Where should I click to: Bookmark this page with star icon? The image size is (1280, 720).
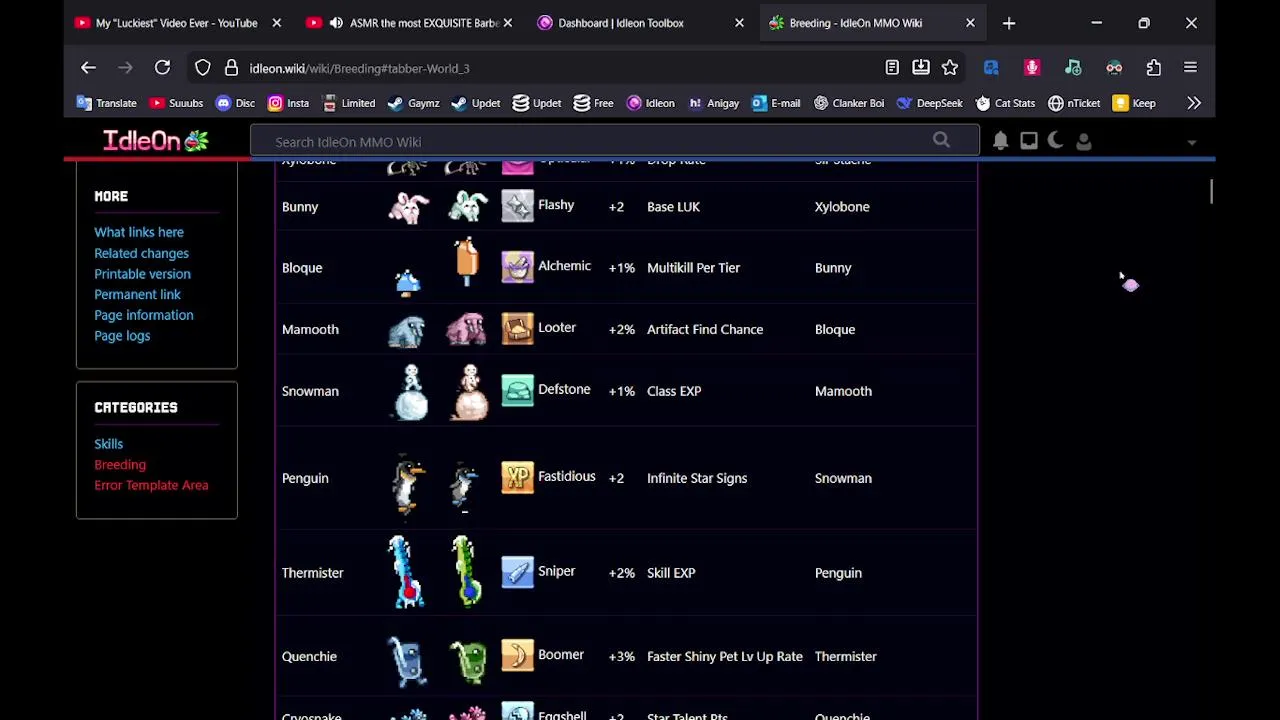(950, 68)
